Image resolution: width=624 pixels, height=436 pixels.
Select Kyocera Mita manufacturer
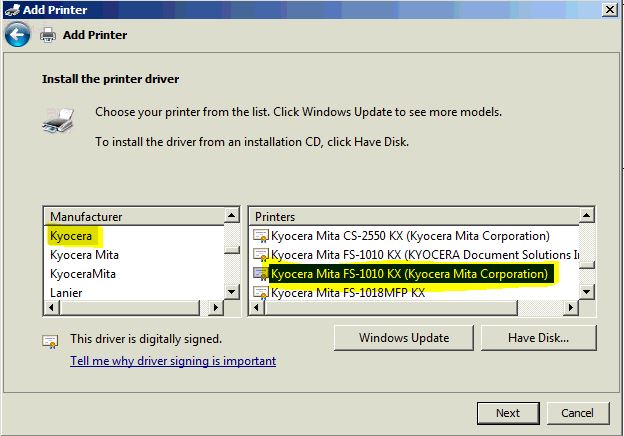coord(84,255)
